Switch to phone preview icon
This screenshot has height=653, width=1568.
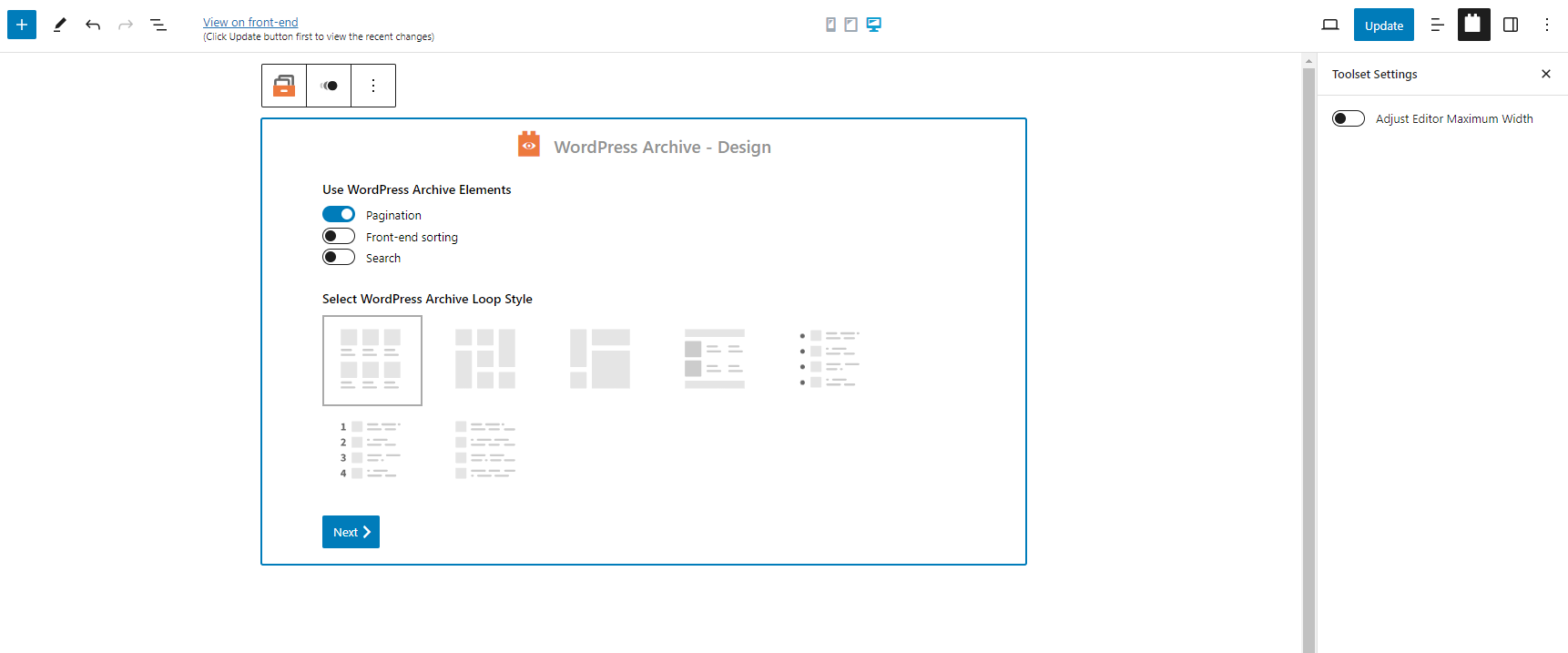point(830,25)
